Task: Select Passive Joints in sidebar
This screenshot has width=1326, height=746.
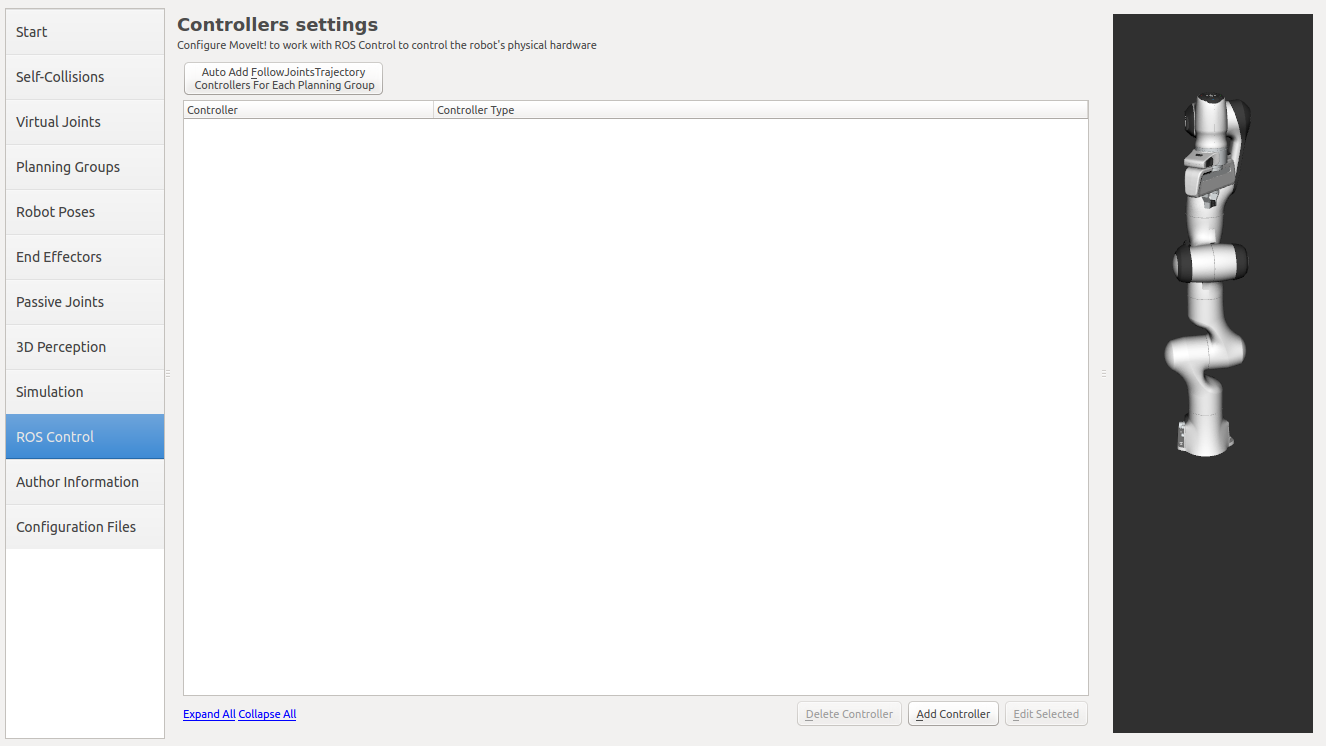Action: (x=85, y=302)
